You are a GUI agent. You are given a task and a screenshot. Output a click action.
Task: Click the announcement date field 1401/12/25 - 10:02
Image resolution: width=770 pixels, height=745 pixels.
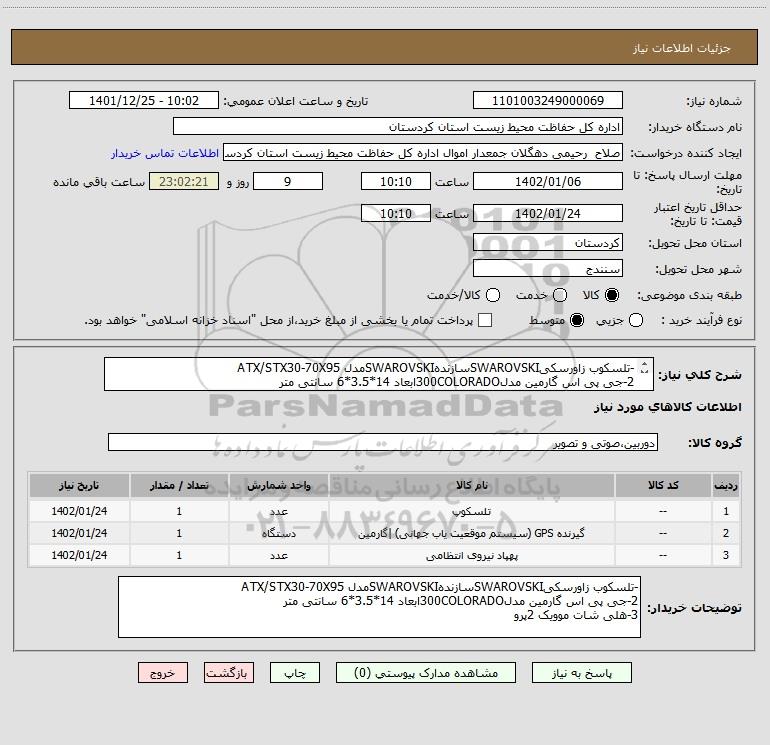pyautogui.click(x=144, y=100)
